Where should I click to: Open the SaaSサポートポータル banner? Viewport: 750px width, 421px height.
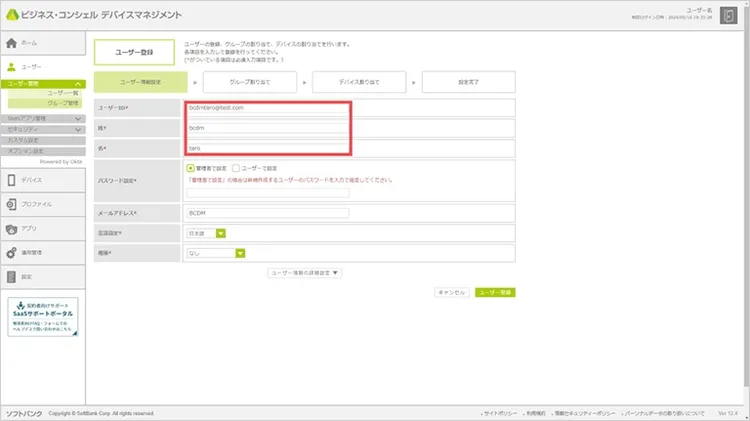[43, 317]
